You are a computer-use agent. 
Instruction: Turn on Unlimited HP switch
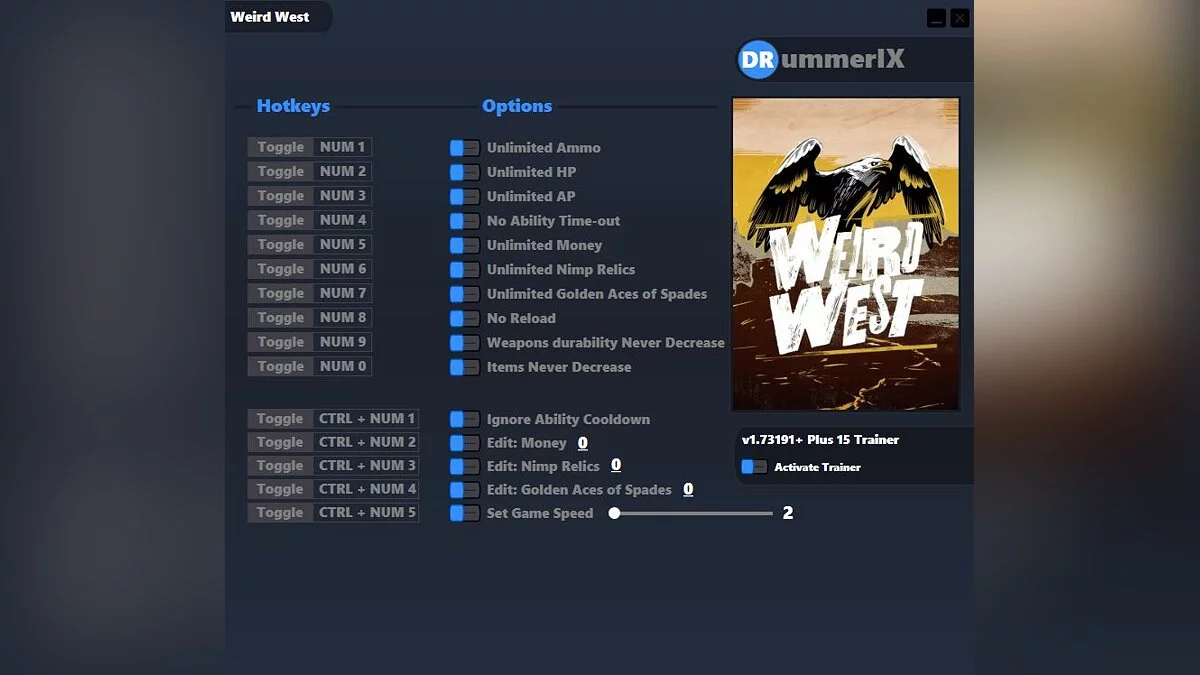(464, 172)
